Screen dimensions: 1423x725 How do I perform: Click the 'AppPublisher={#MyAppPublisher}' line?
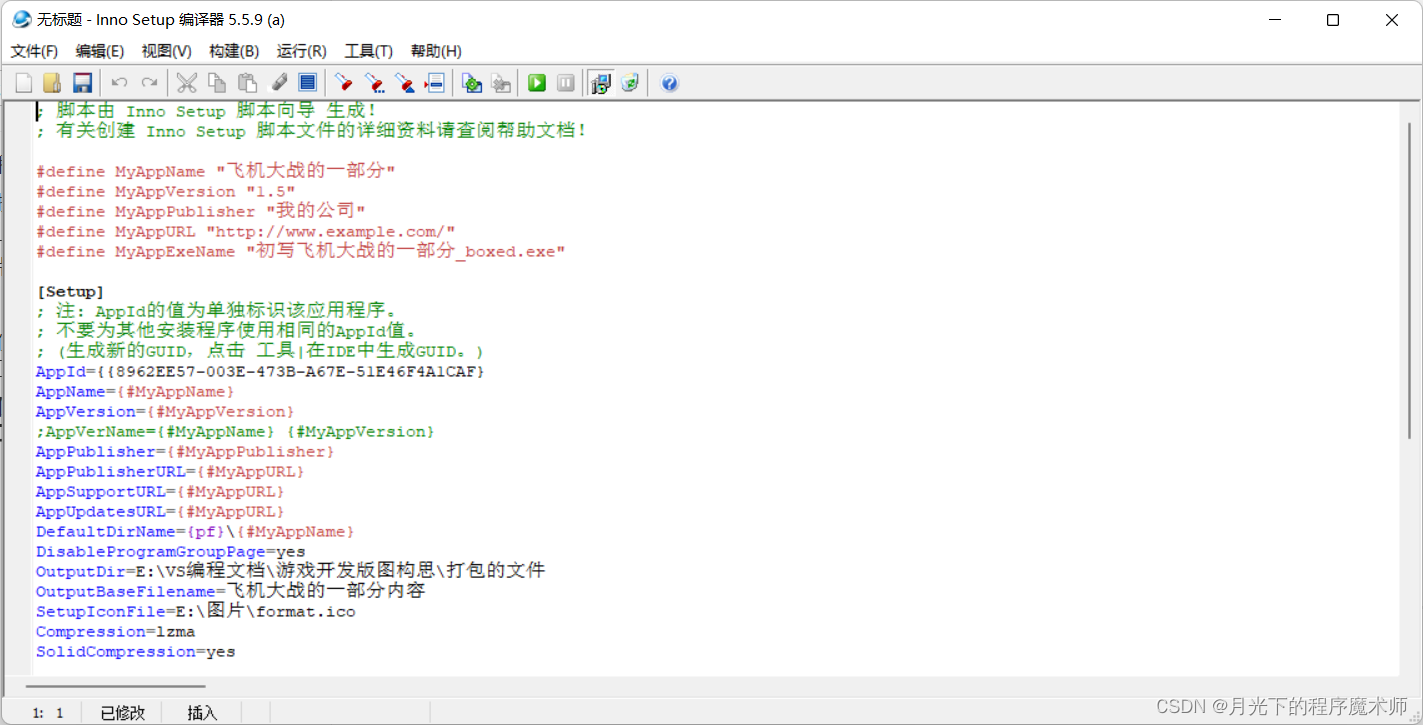click(185, 451)
